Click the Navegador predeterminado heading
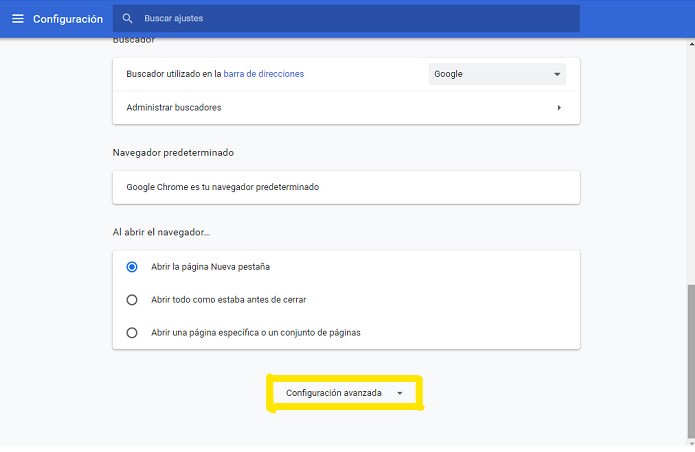This screenshot has width=695, height=452. pos(173,152)
